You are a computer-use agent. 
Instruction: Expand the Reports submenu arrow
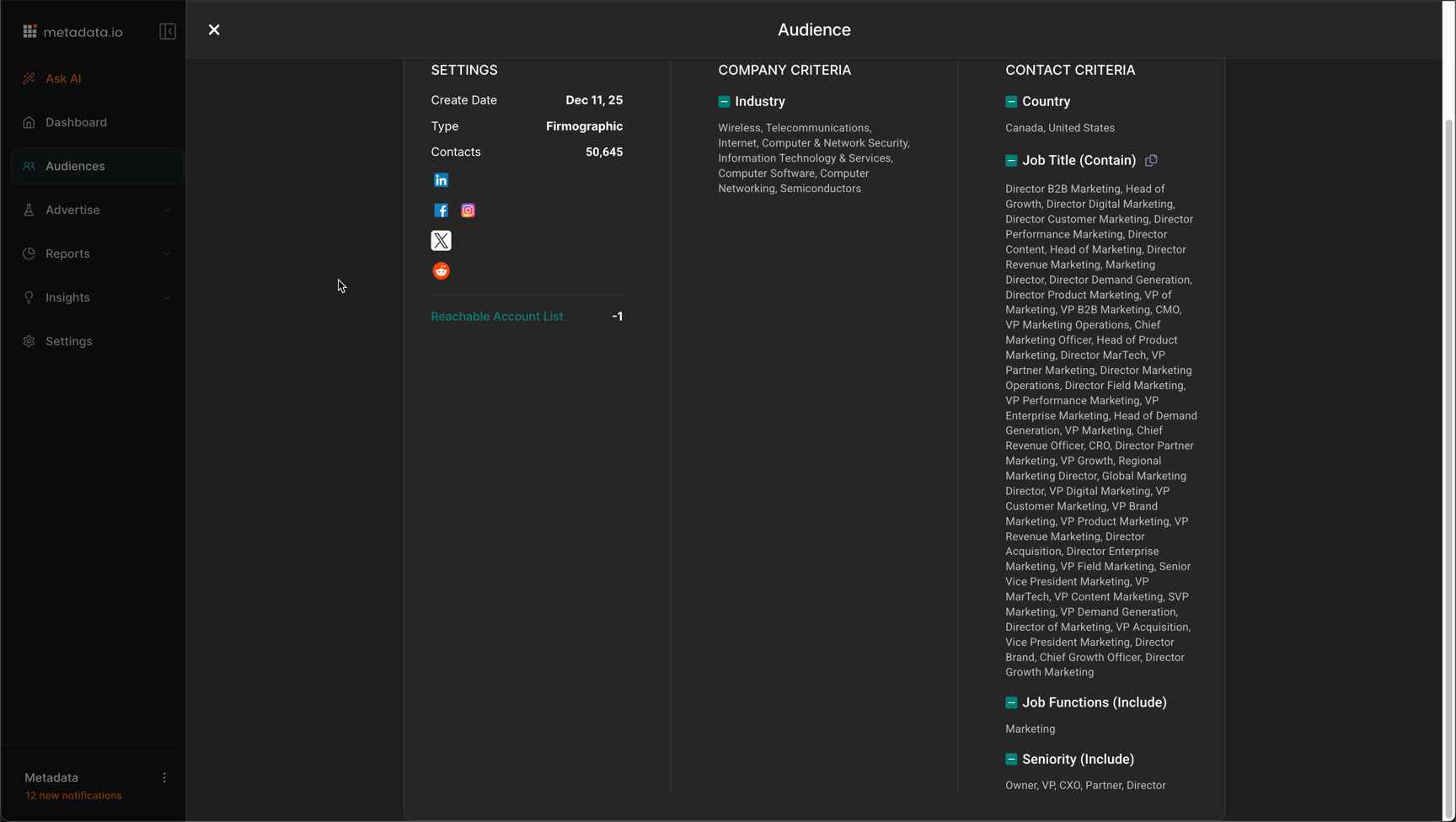click(x=167, y=254)
